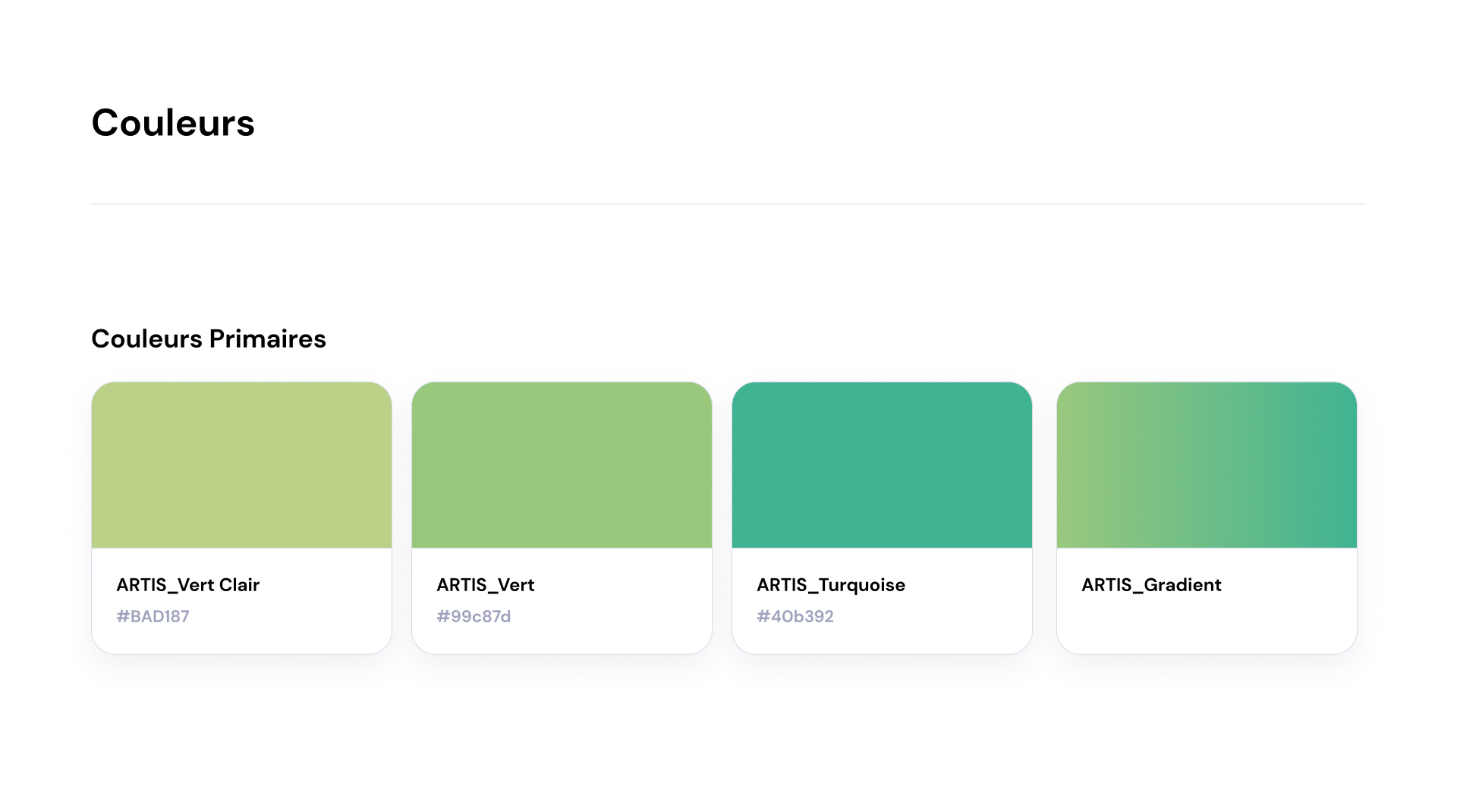1457x812 pixels.
Task: Click the ARTIS_Turquoise name label
Action: point(830,585)
